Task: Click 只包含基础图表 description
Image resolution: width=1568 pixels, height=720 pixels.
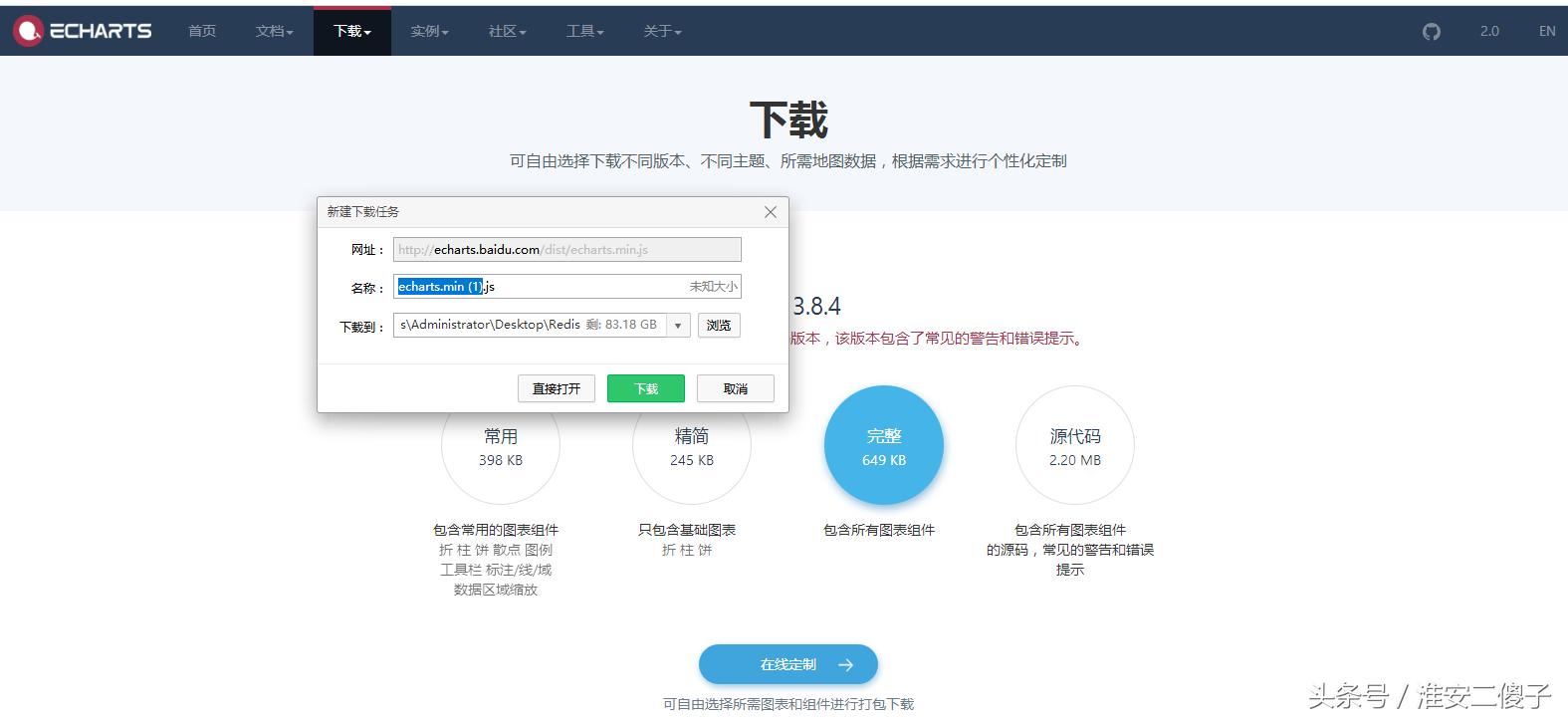Action: (x=687, y=530)
